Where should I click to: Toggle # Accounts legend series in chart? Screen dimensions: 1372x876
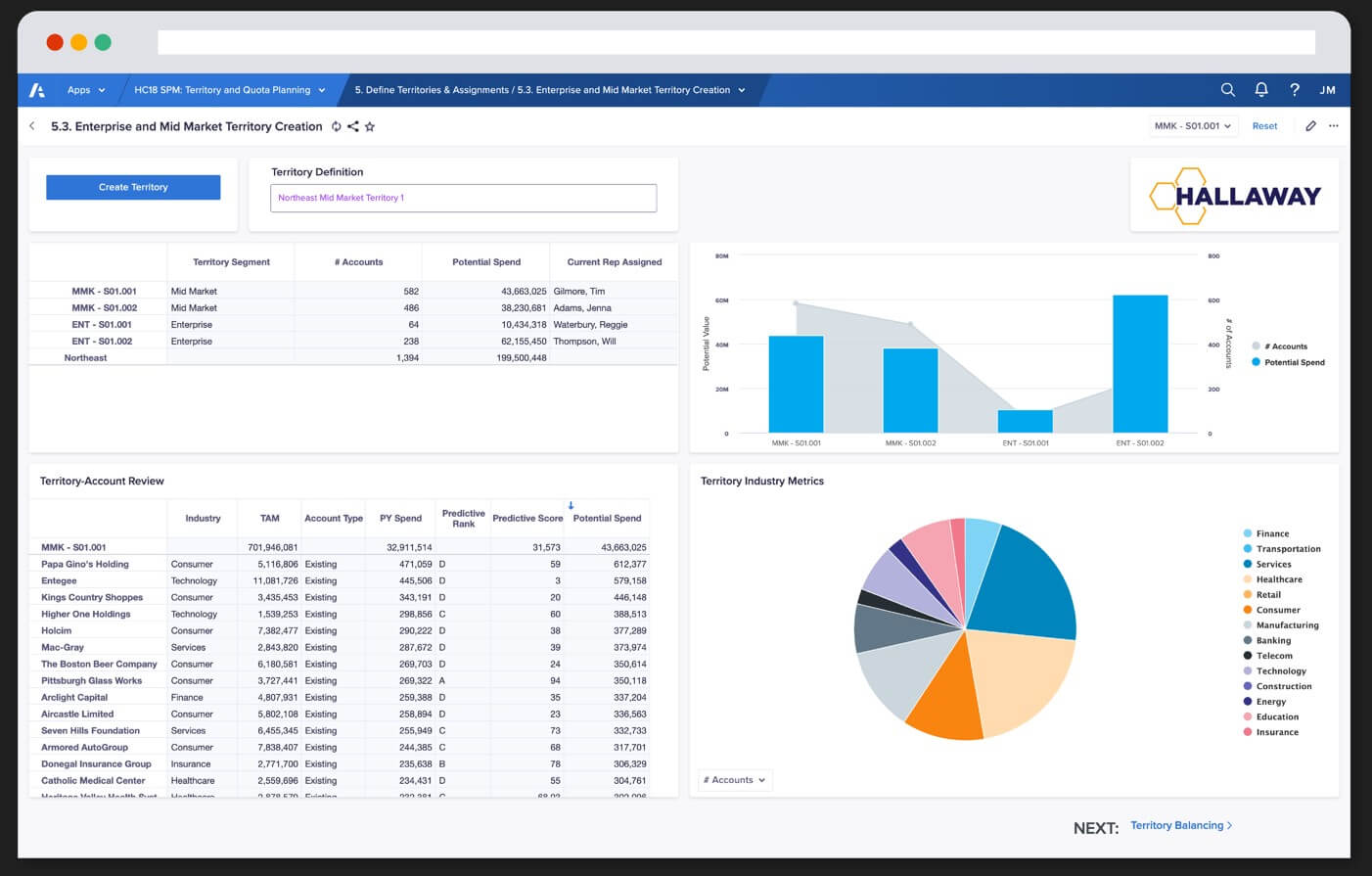1284,346
